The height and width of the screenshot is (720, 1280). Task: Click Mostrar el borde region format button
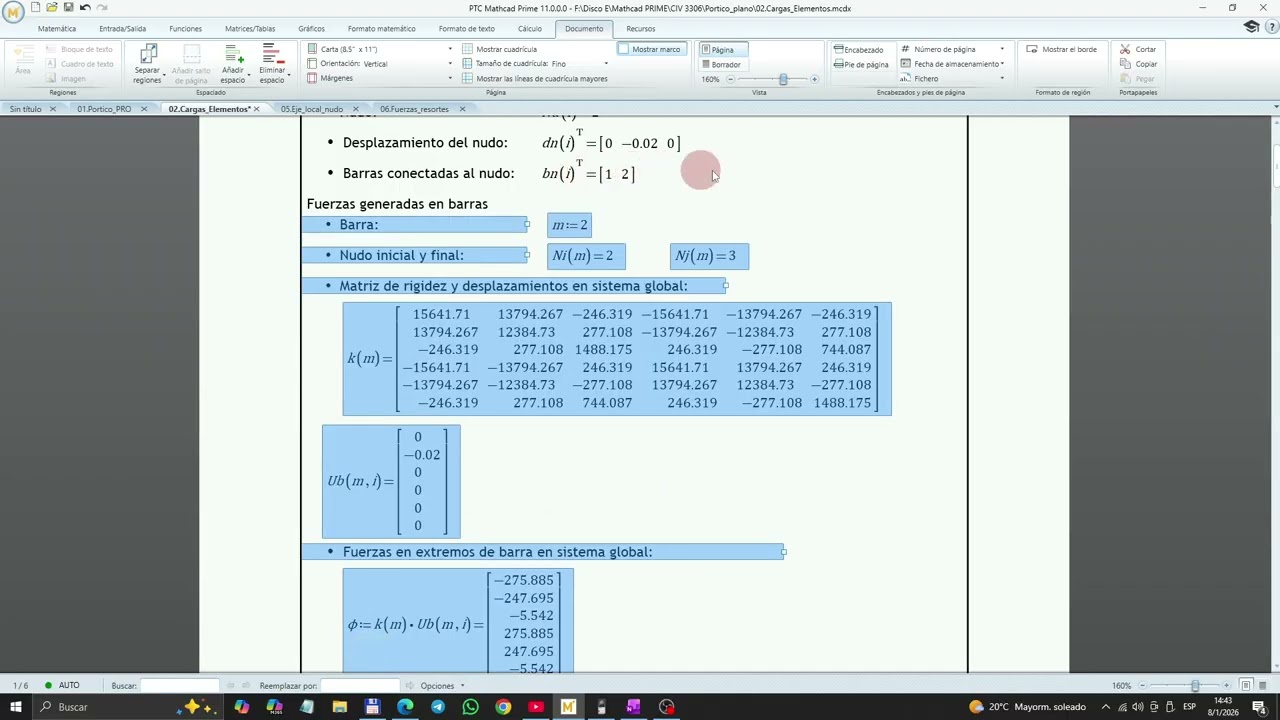(1062, 49)
